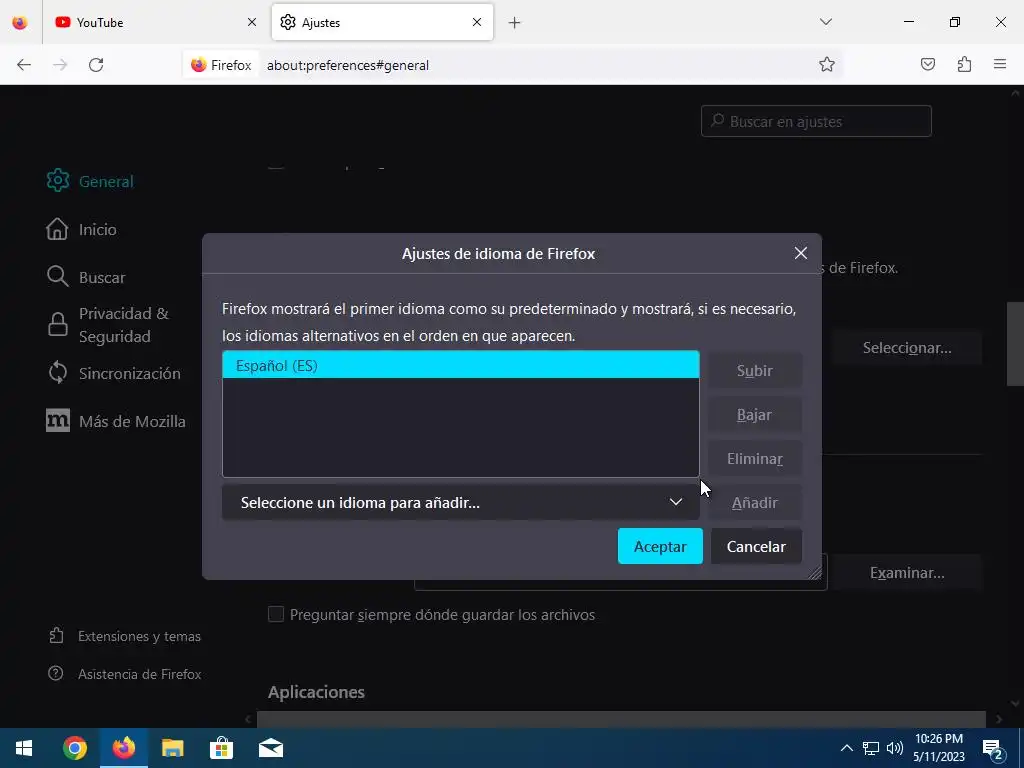Open Asistencia de Firefox link

click(125, 674)
